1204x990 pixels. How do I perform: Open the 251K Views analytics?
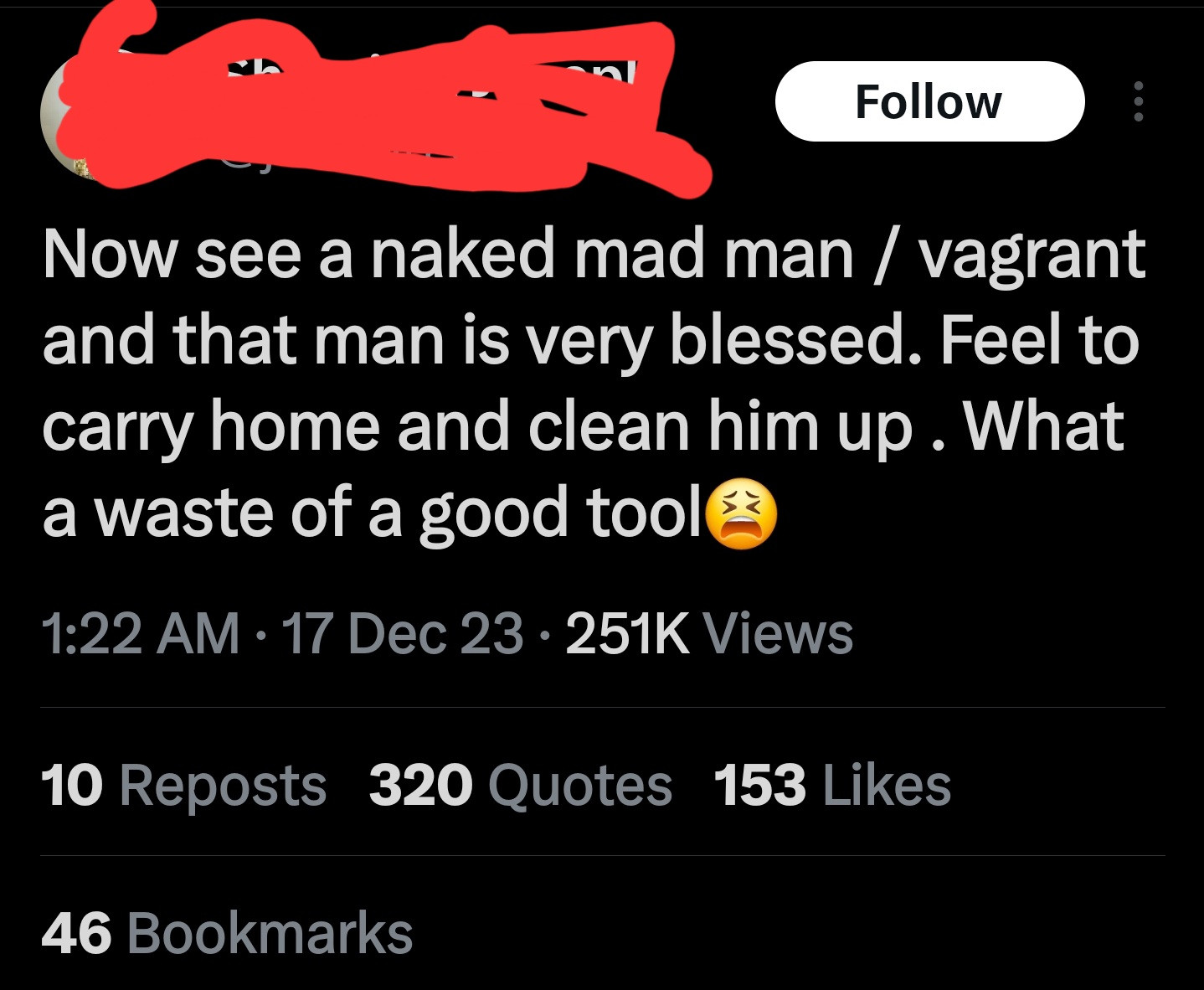[708, 633]
